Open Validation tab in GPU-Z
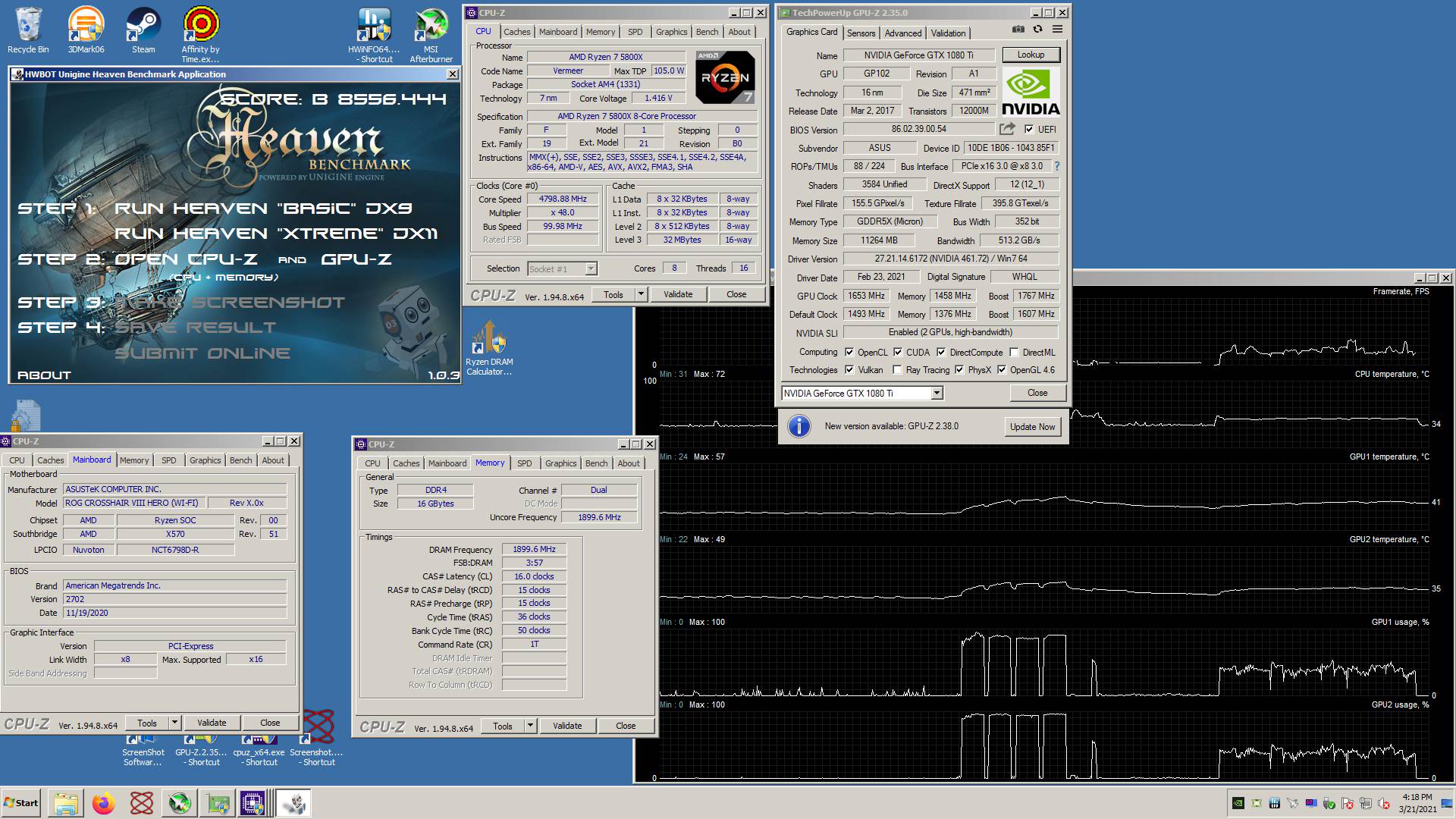 click(x=948, y=33)
